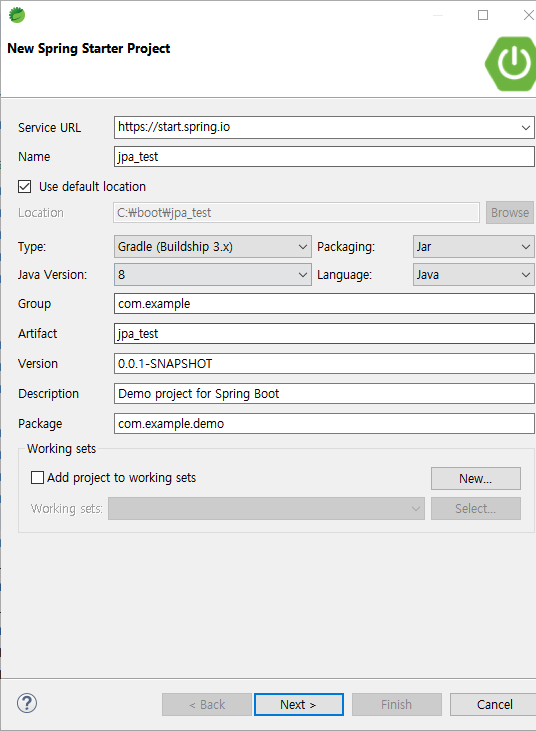
Task: Click the Browse button next to Location
Action: (x=510, y=213)
